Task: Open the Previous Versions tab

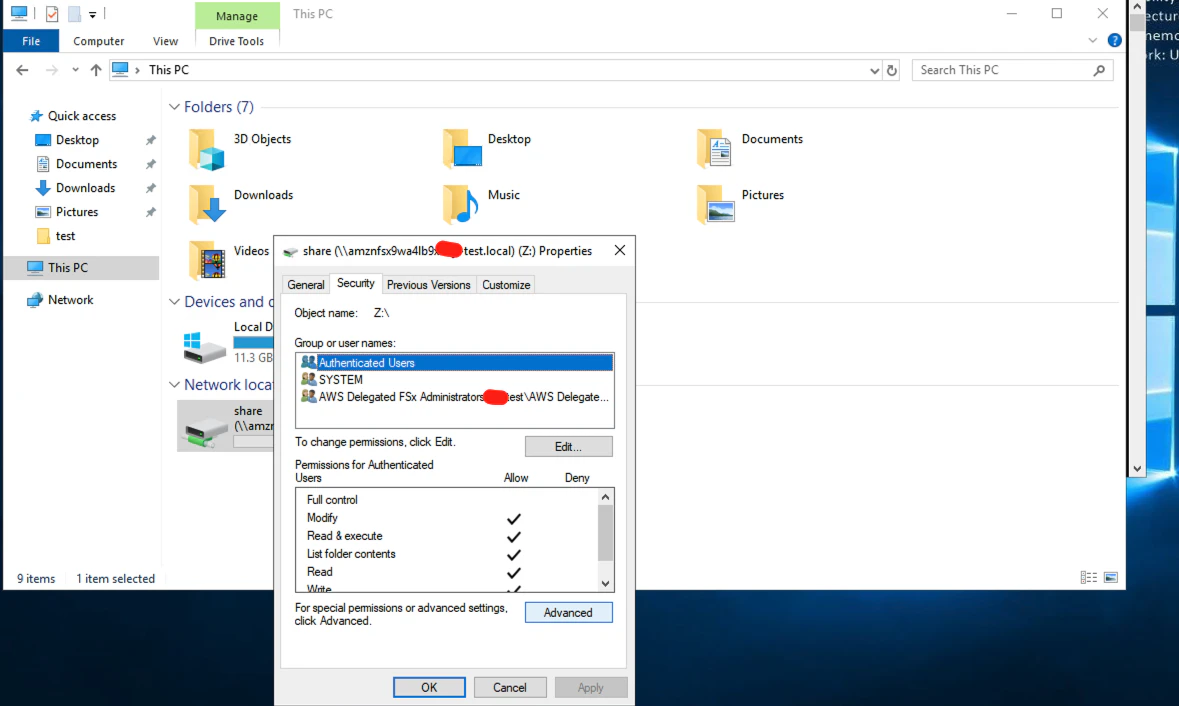Action: (429, 285)
